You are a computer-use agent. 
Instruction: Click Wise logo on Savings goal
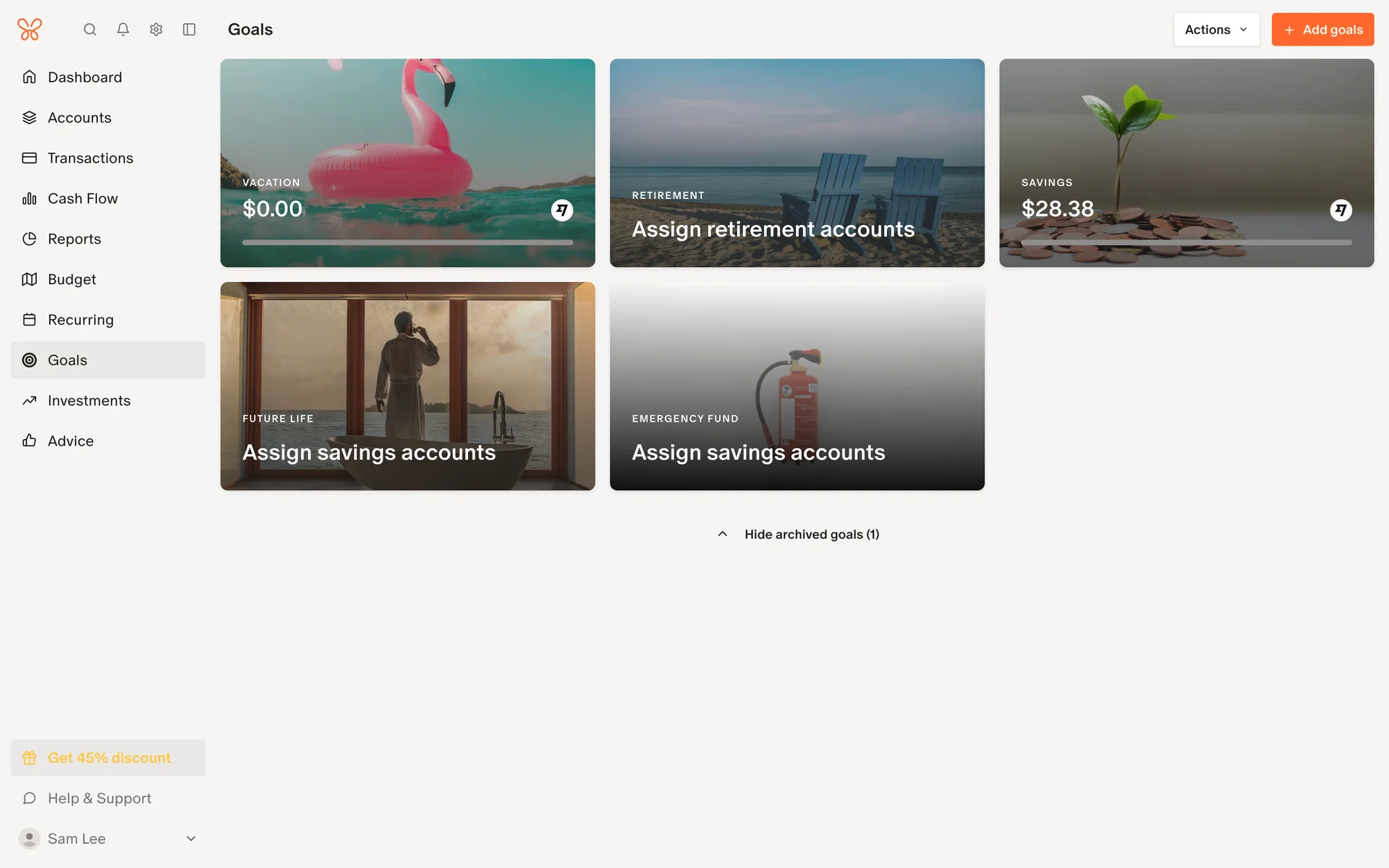coord(1341,210)
